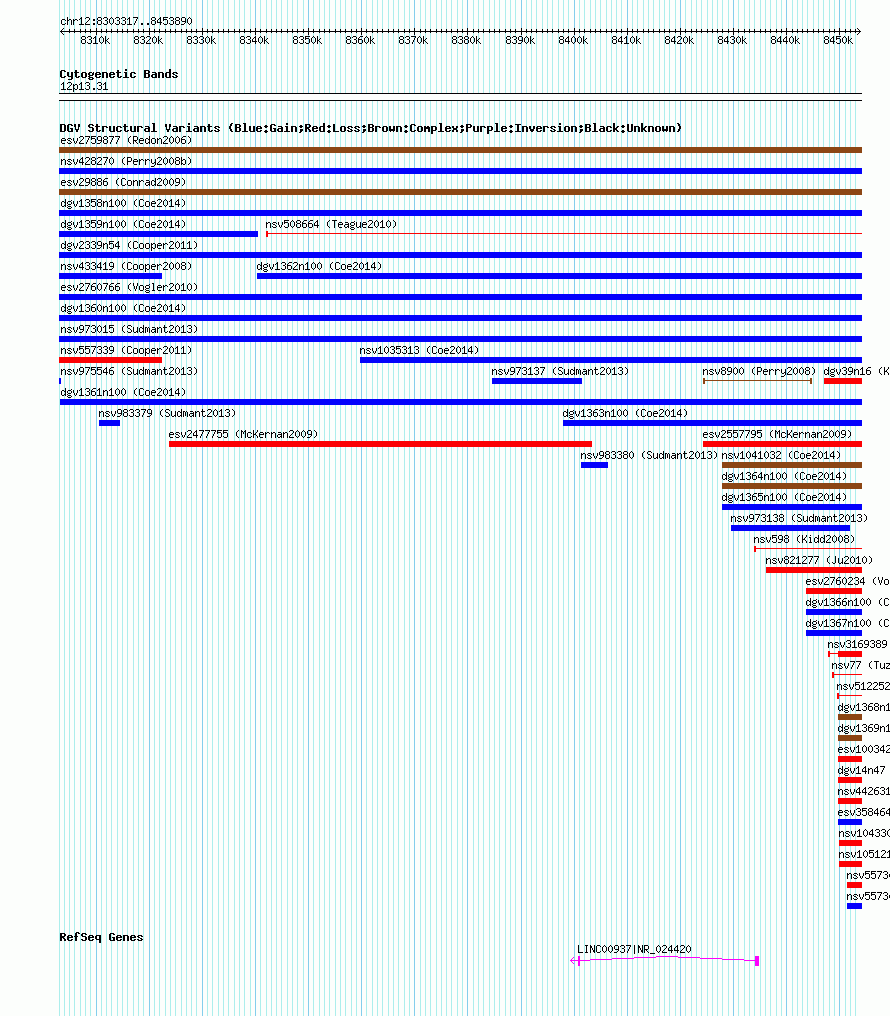Click the dgv14n47 variant label
890x1016 pixels.
tap(861, 770)
